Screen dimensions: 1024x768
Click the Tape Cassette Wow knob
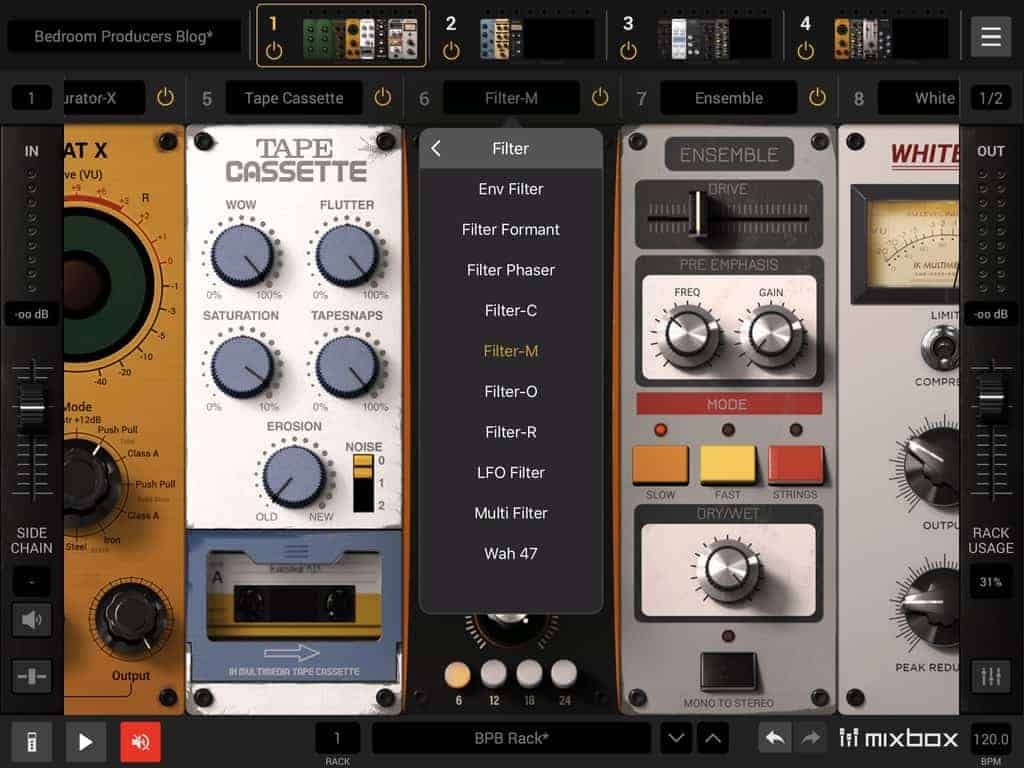point(242,255)
